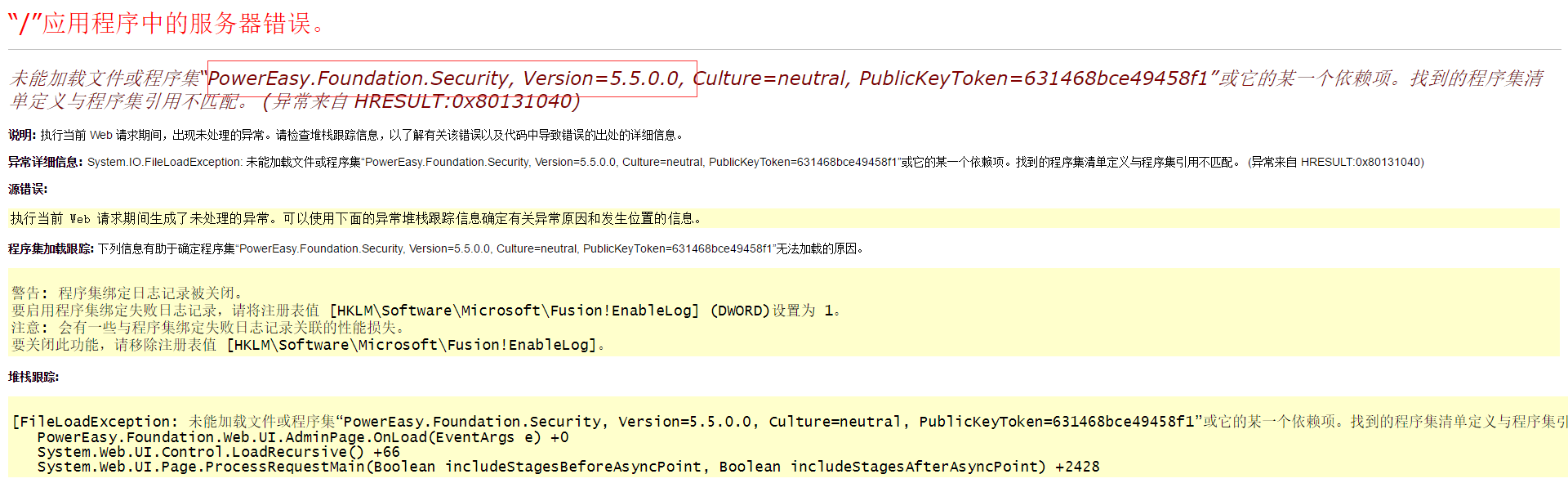Click the red-boxed PowerEasy.Foundation.Security assembly name
The width and height of the screenshot is (1568, 492).
(x=359, y=78)
